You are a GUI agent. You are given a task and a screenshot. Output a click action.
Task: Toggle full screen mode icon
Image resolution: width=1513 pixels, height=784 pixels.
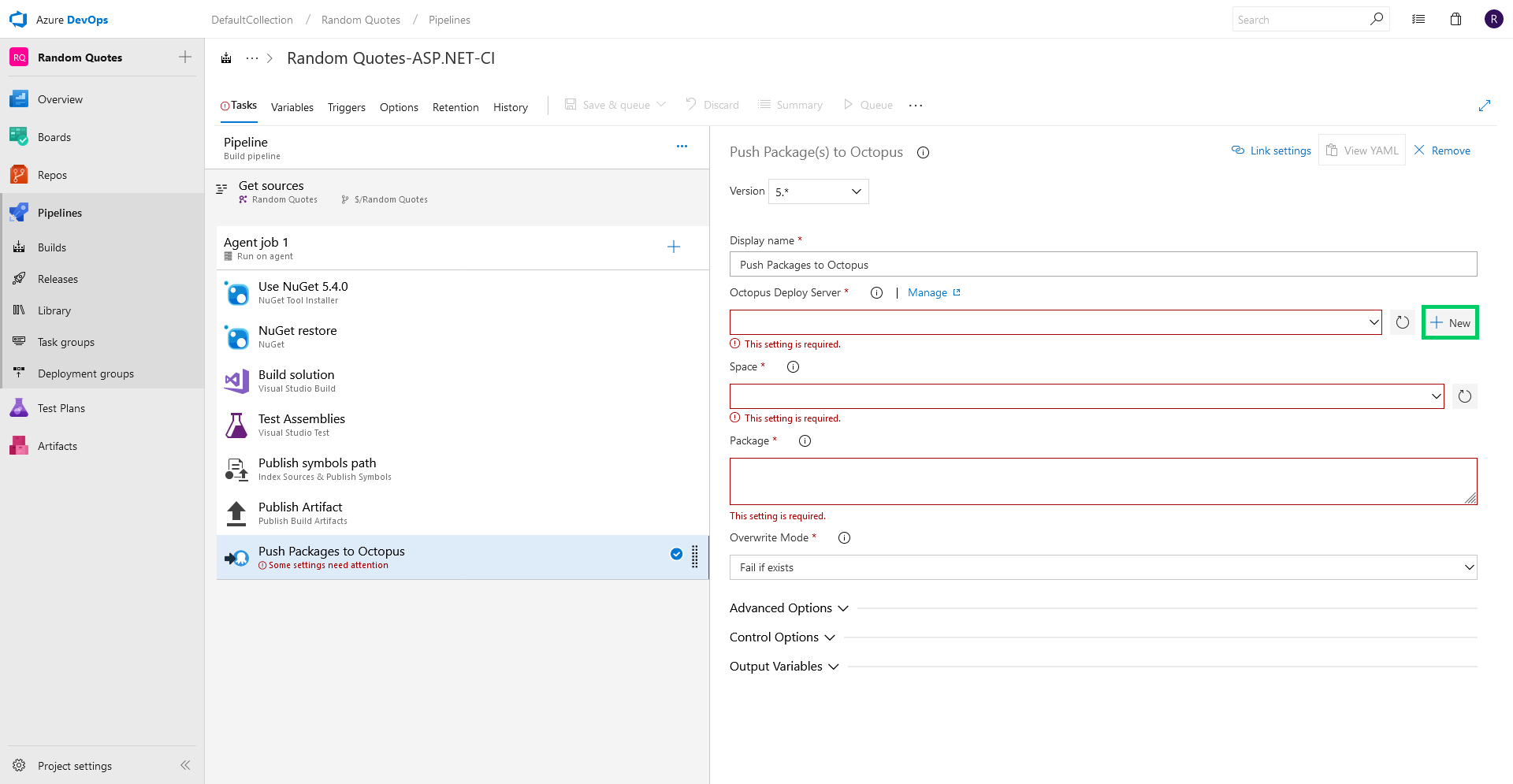tap(1485, 106)
